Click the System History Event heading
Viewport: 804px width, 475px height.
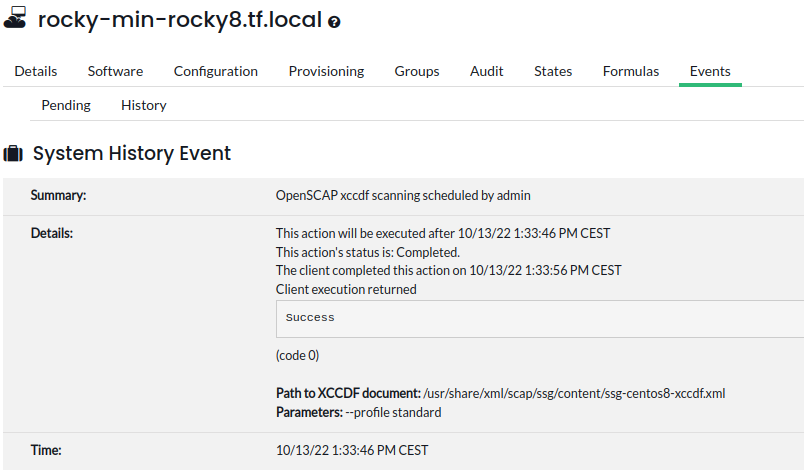[132, 153]
